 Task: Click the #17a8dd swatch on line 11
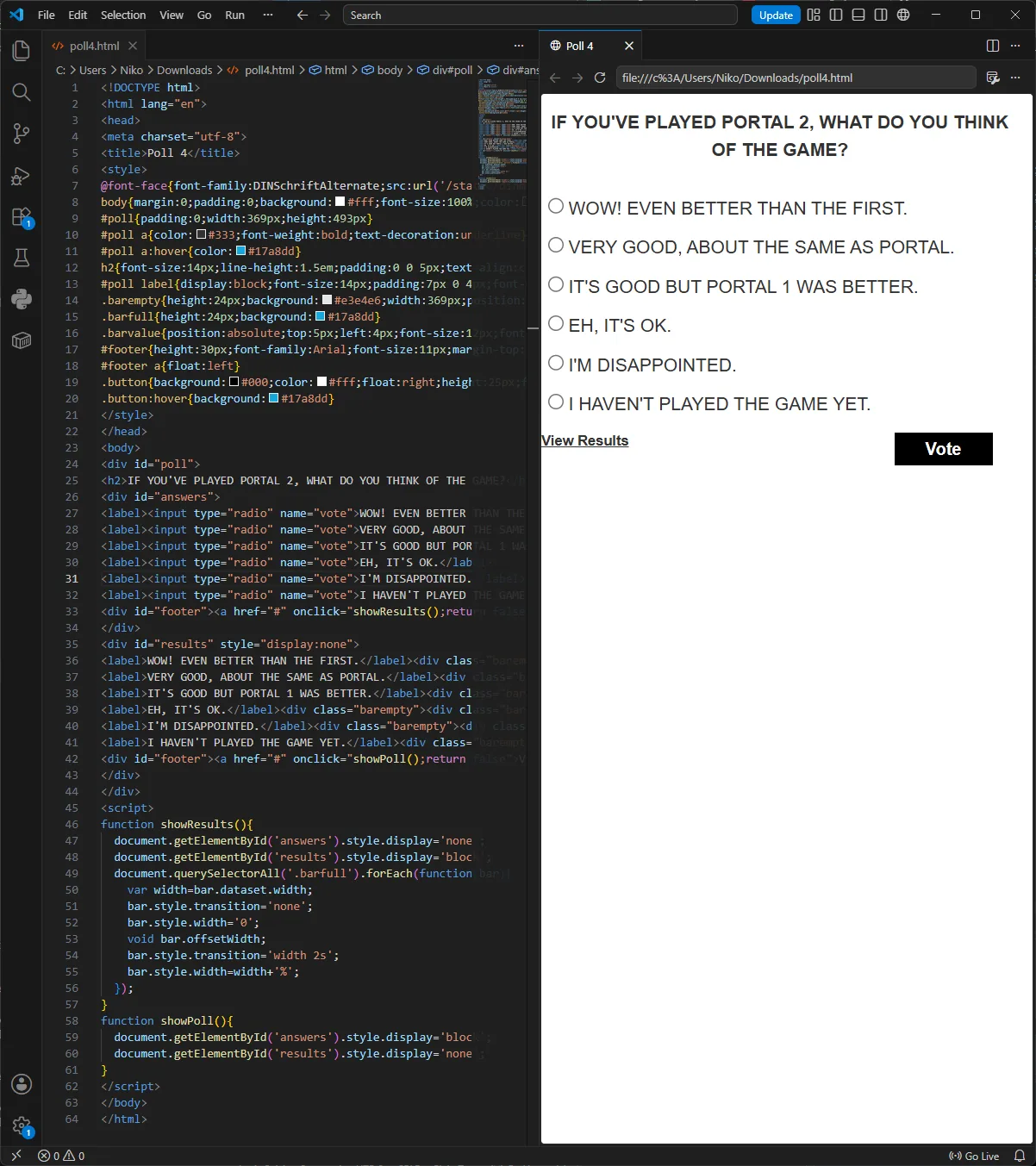[x=241, y=251]
